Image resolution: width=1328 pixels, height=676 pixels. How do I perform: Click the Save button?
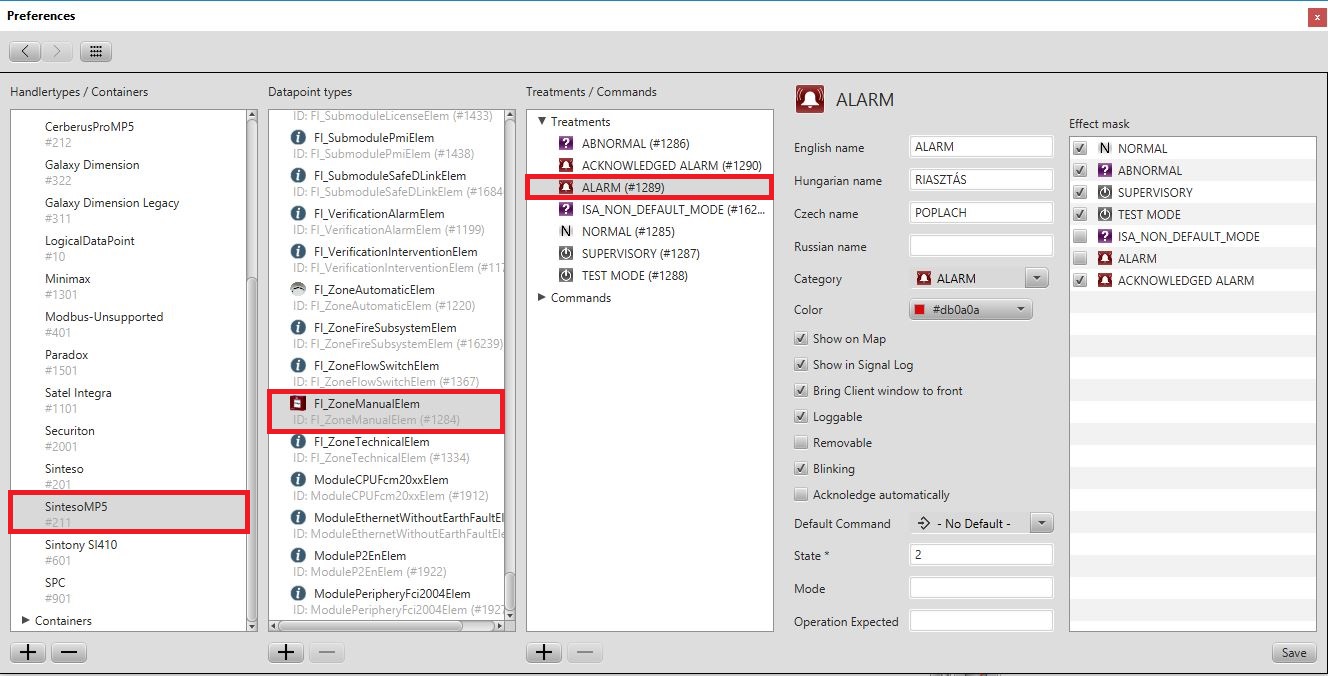point(1293,653)
